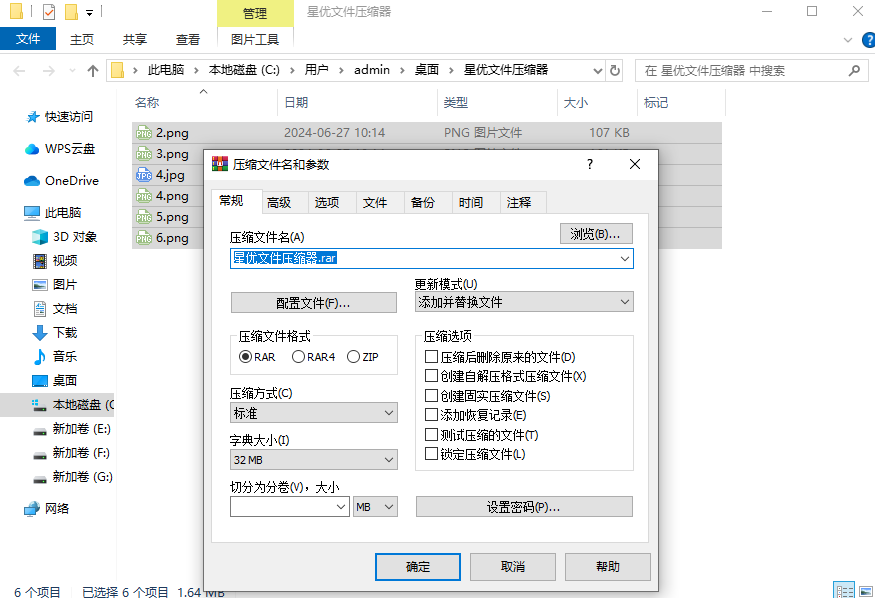The image size is (875, 598).
Task: Expand the 压缩文件名 dropdown arrow
Action: 624,259
